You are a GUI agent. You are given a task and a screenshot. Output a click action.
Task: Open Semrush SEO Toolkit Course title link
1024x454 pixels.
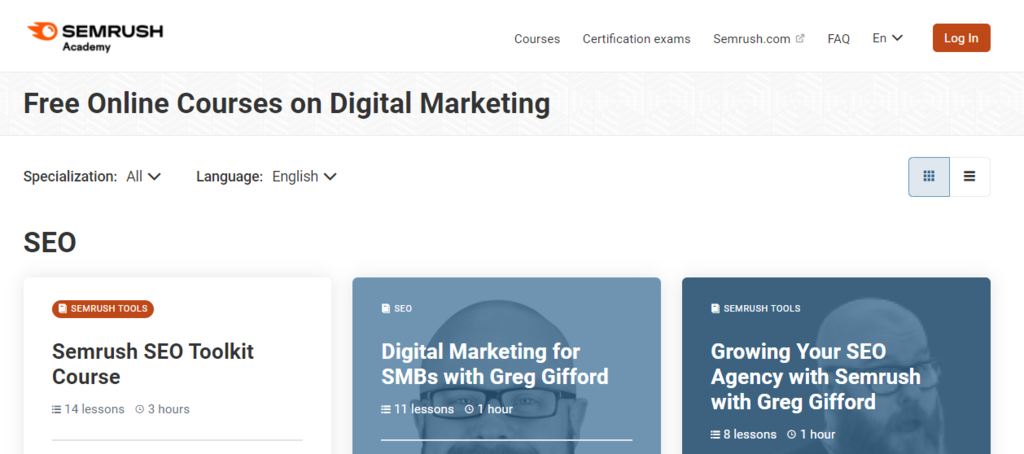[x=153, y=364]
